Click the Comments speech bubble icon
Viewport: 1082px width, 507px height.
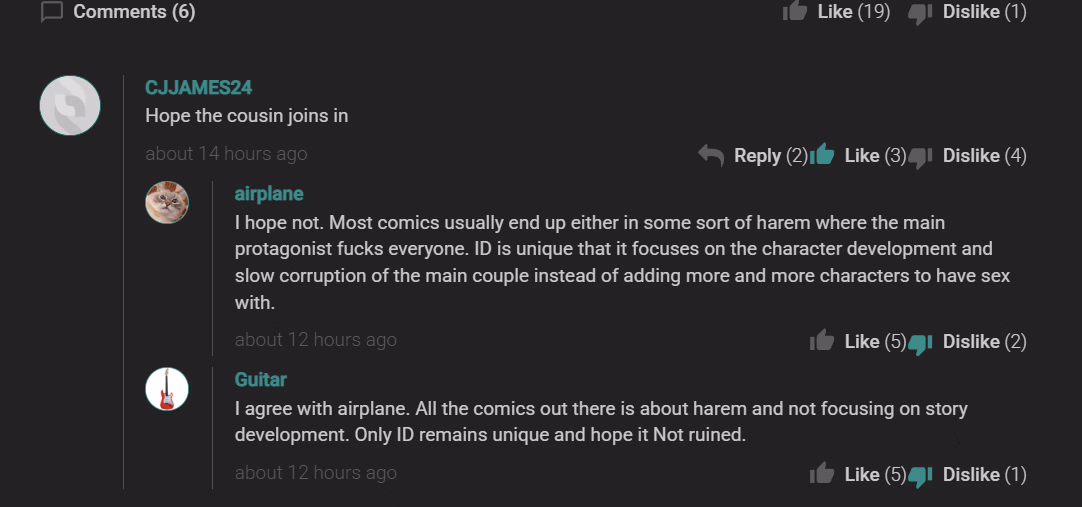pos(52,12)
